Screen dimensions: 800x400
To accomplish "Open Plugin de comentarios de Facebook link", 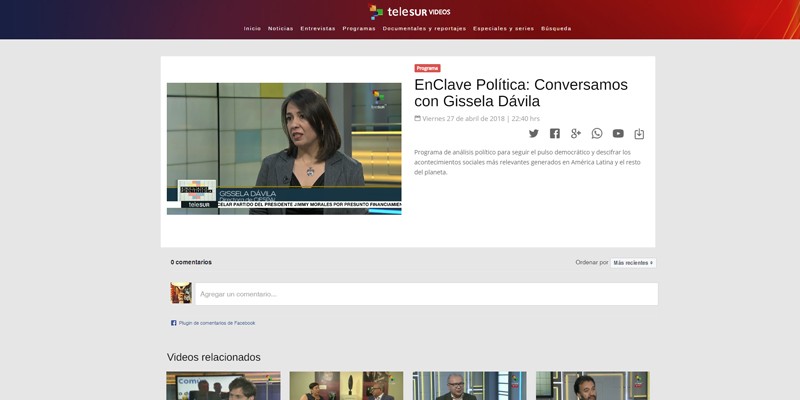I will (x=217, y=323).
